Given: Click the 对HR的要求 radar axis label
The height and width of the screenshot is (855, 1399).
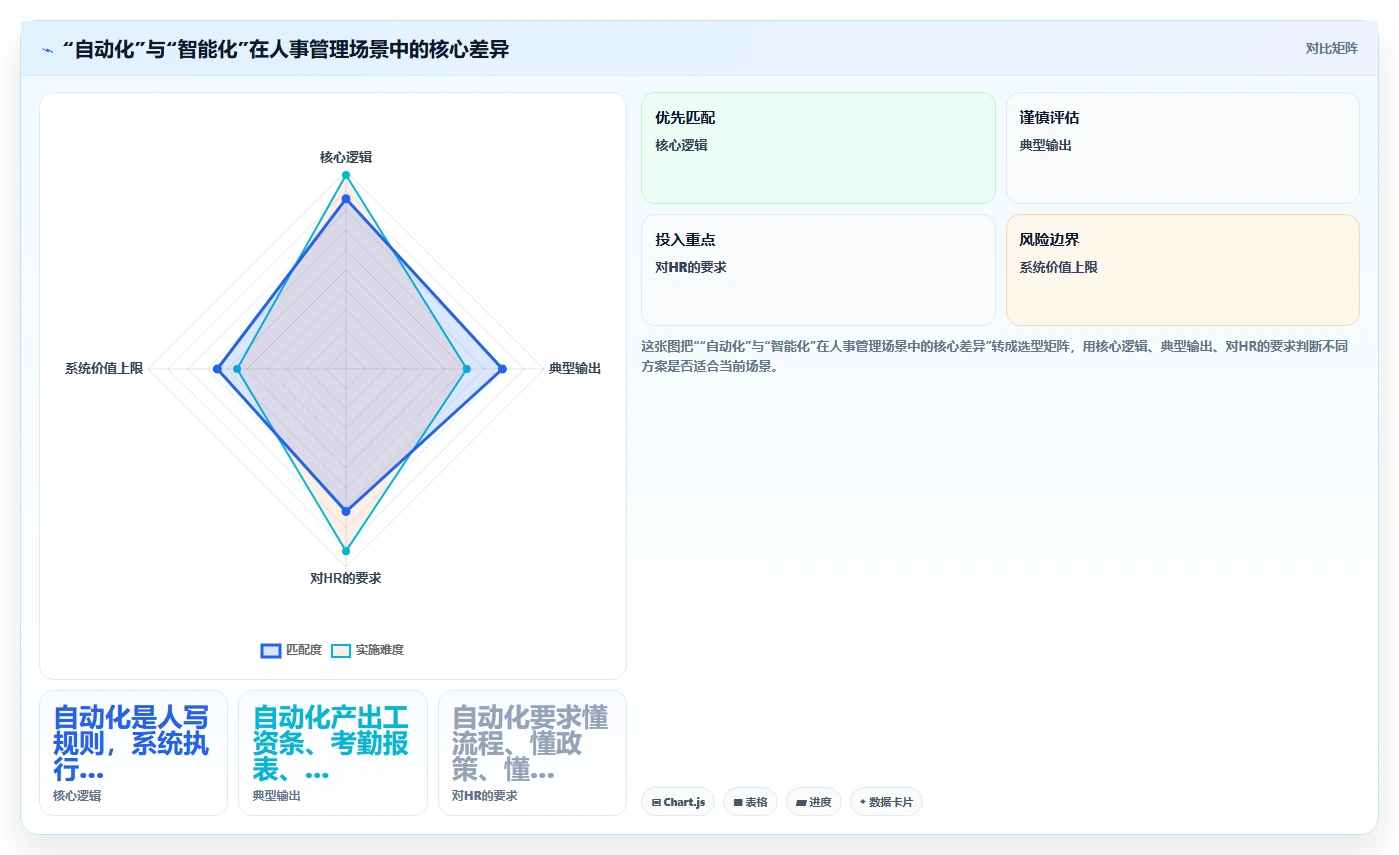Looking at the screenshot, I should 346,578.
